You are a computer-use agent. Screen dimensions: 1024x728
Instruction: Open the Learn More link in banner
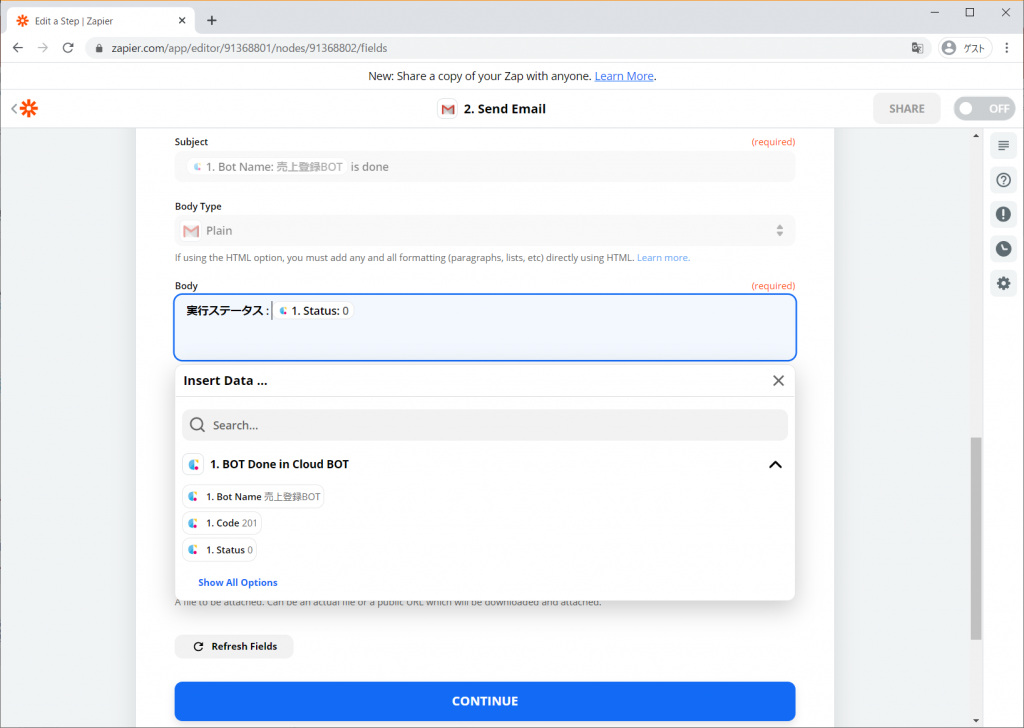coord(624,76)
